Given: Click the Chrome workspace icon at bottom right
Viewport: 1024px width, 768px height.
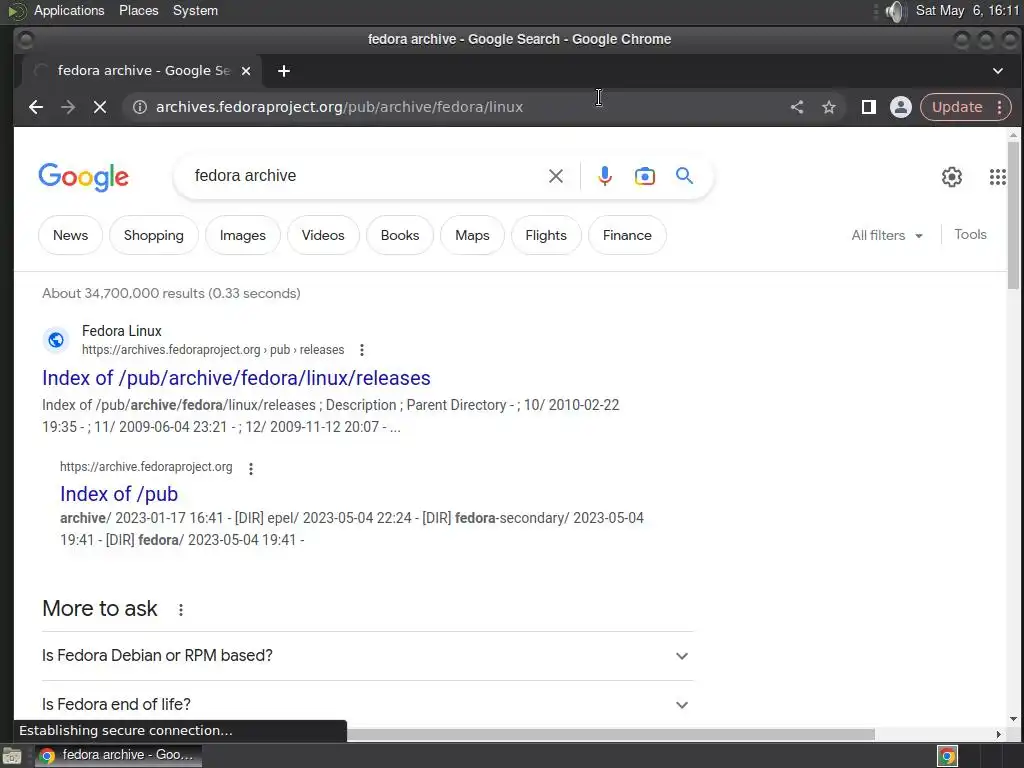Looking at the screenshot, I should point(947,756).
